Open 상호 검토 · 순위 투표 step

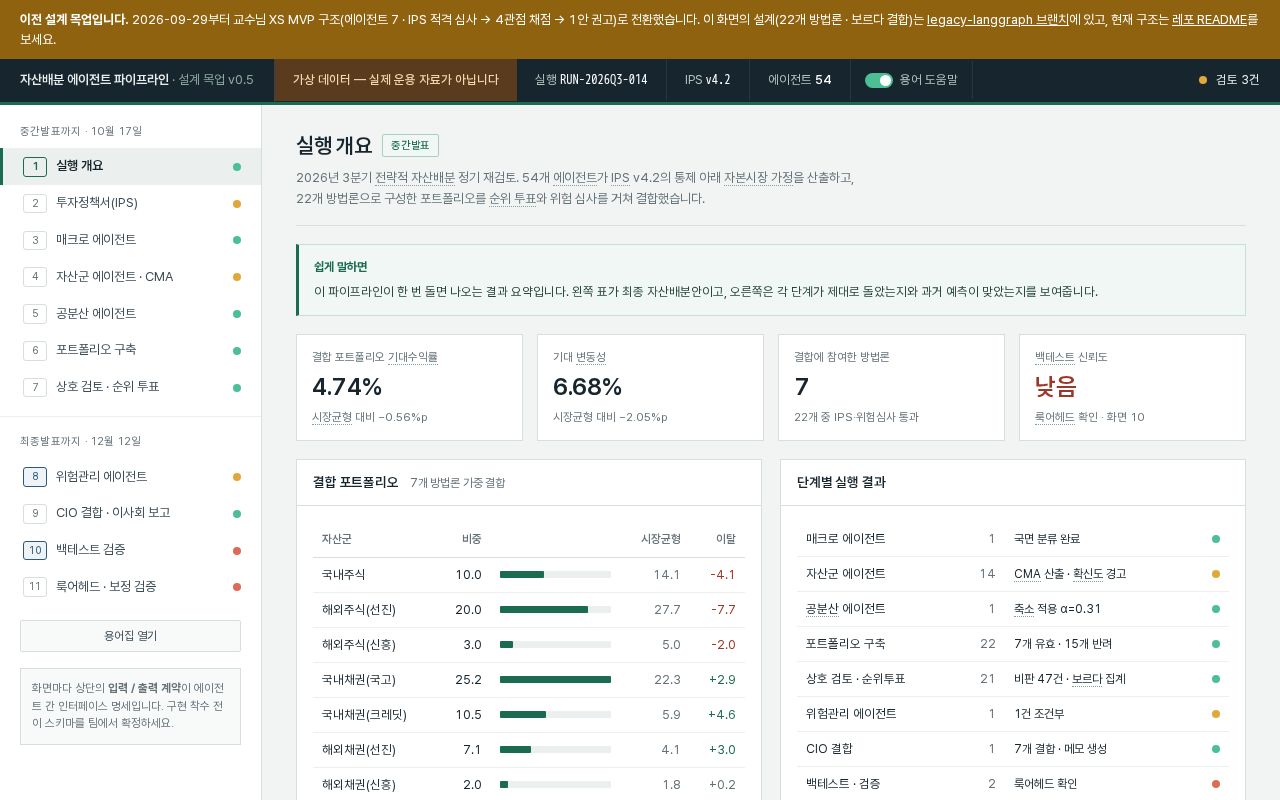[130, 387]
